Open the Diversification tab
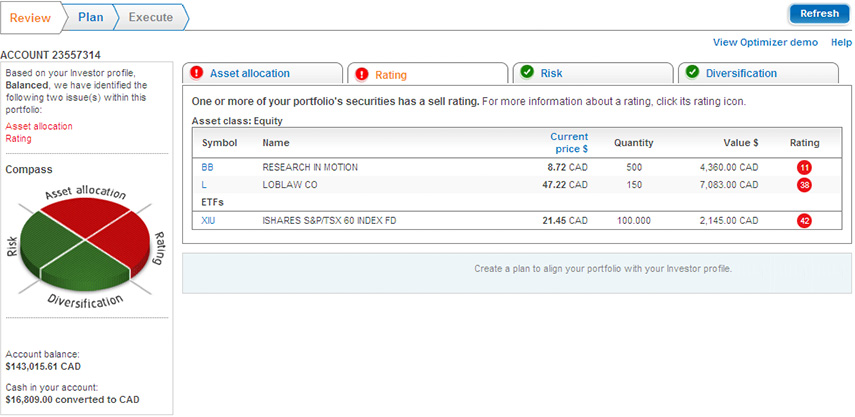The image size is (855, 417). [x=741, y=73]
